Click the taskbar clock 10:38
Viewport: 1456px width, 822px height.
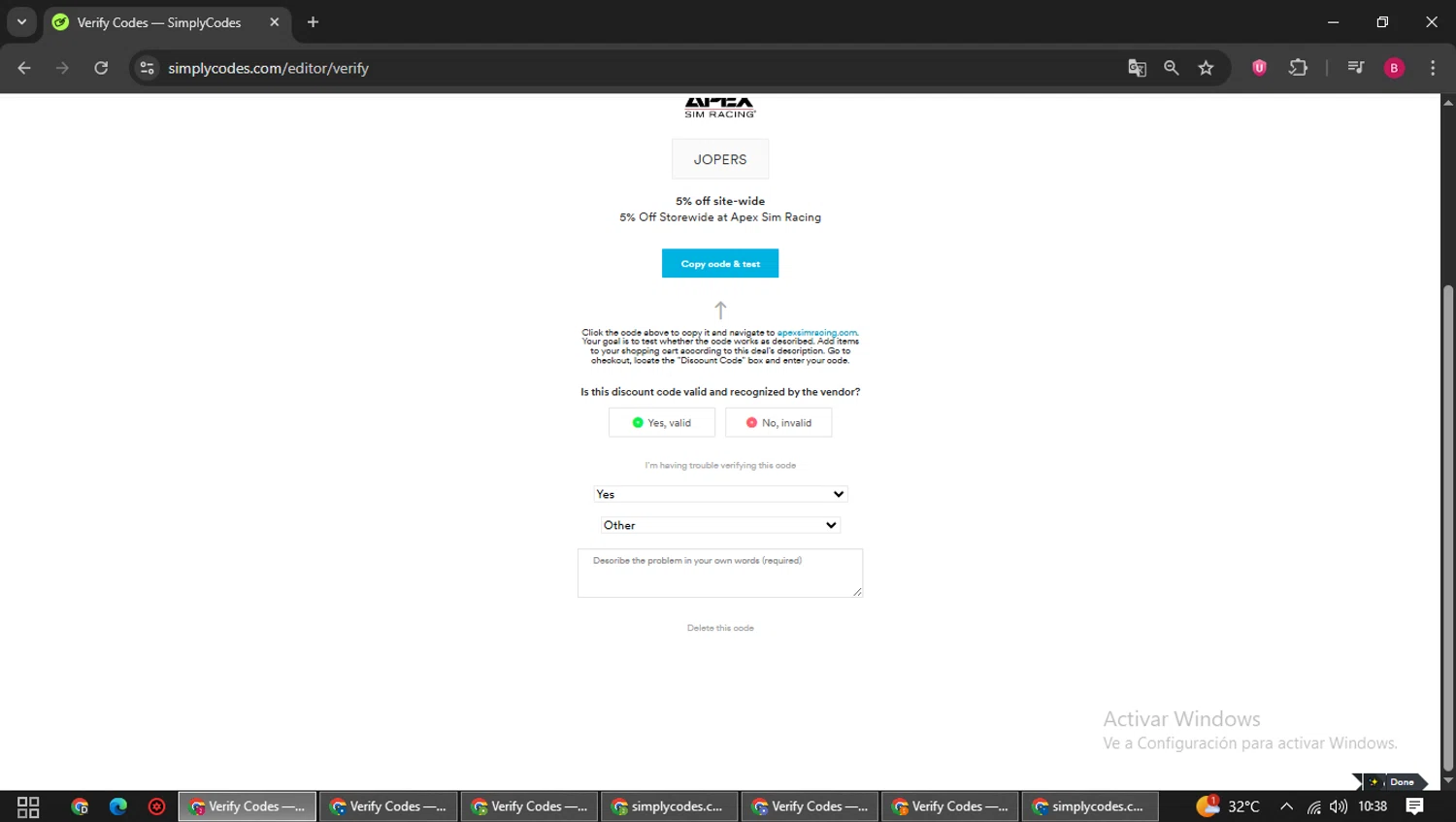[x=1373, y=806]
